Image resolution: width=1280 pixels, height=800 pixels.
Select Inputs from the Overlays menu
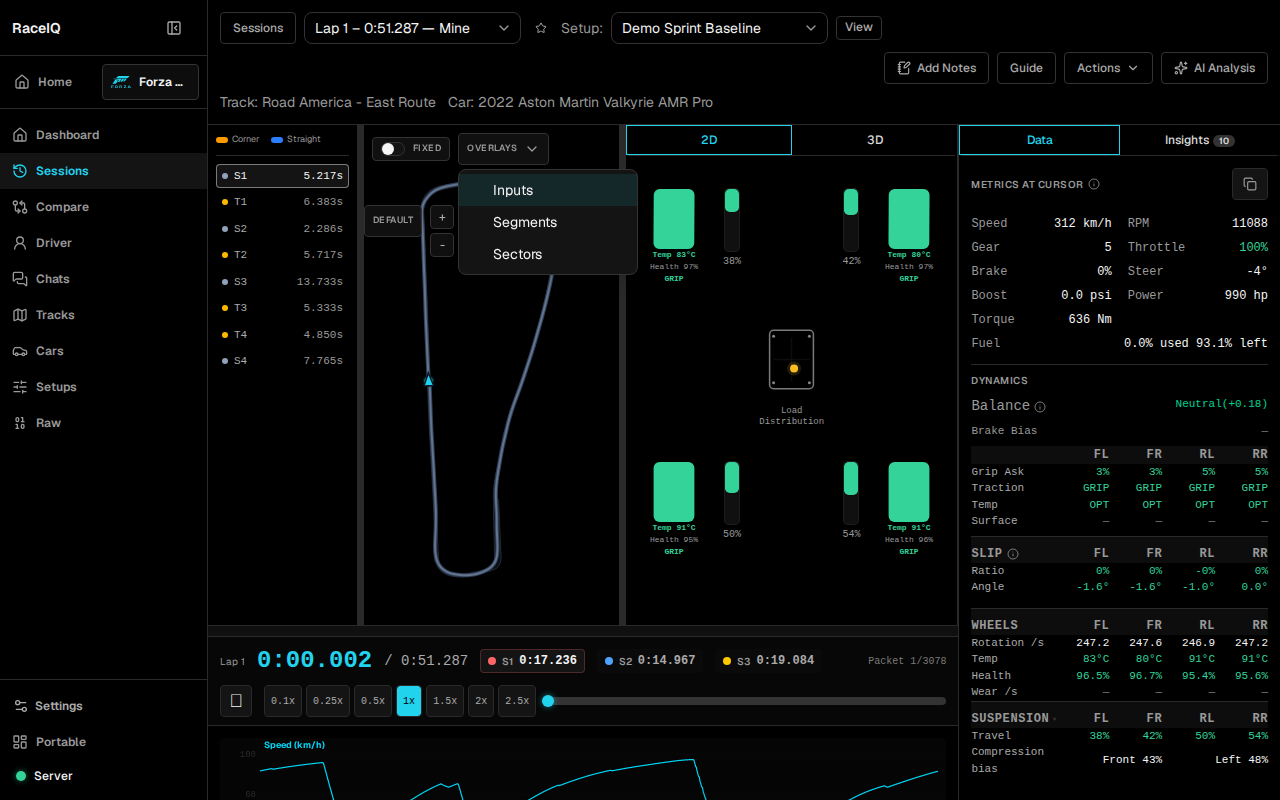548,190
